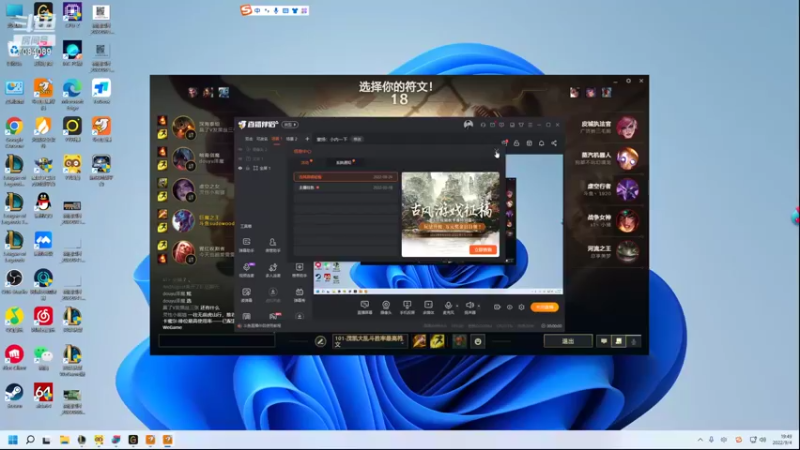Open the chat bubble icon in League client

click(604, 341)
